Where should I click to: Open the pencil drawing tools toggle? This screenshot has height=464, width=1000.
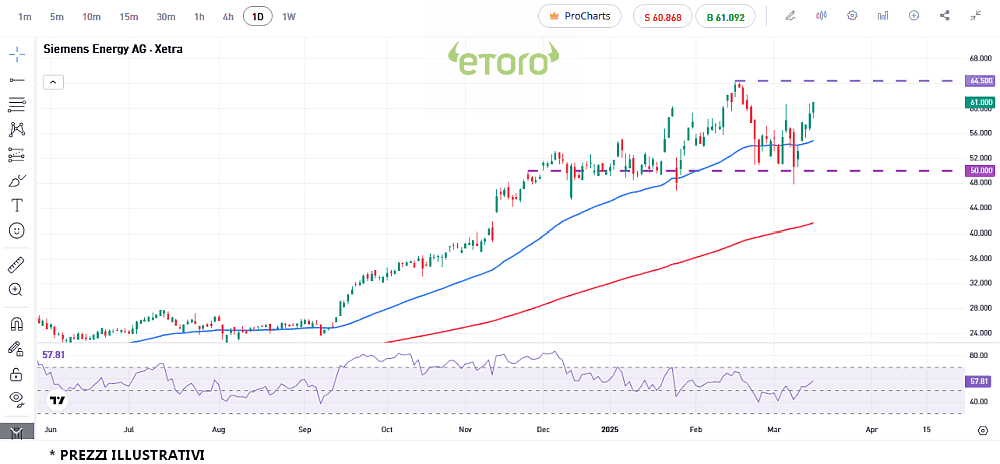tap(790, 16)
